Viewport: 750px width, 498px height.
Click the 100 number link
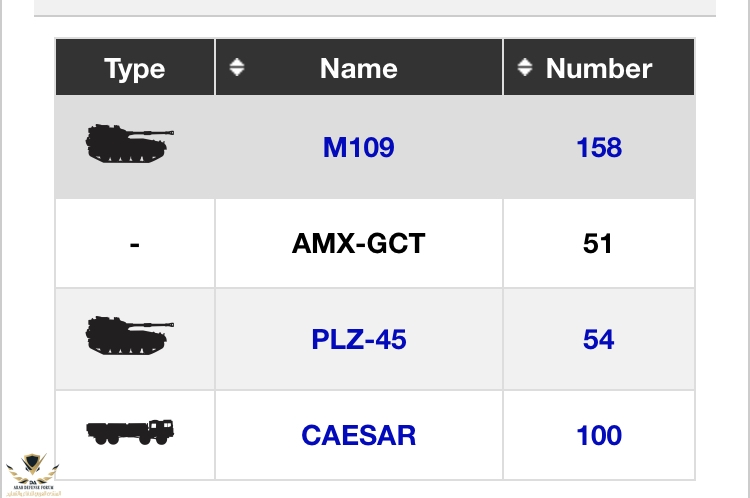(x=598, y=435)
